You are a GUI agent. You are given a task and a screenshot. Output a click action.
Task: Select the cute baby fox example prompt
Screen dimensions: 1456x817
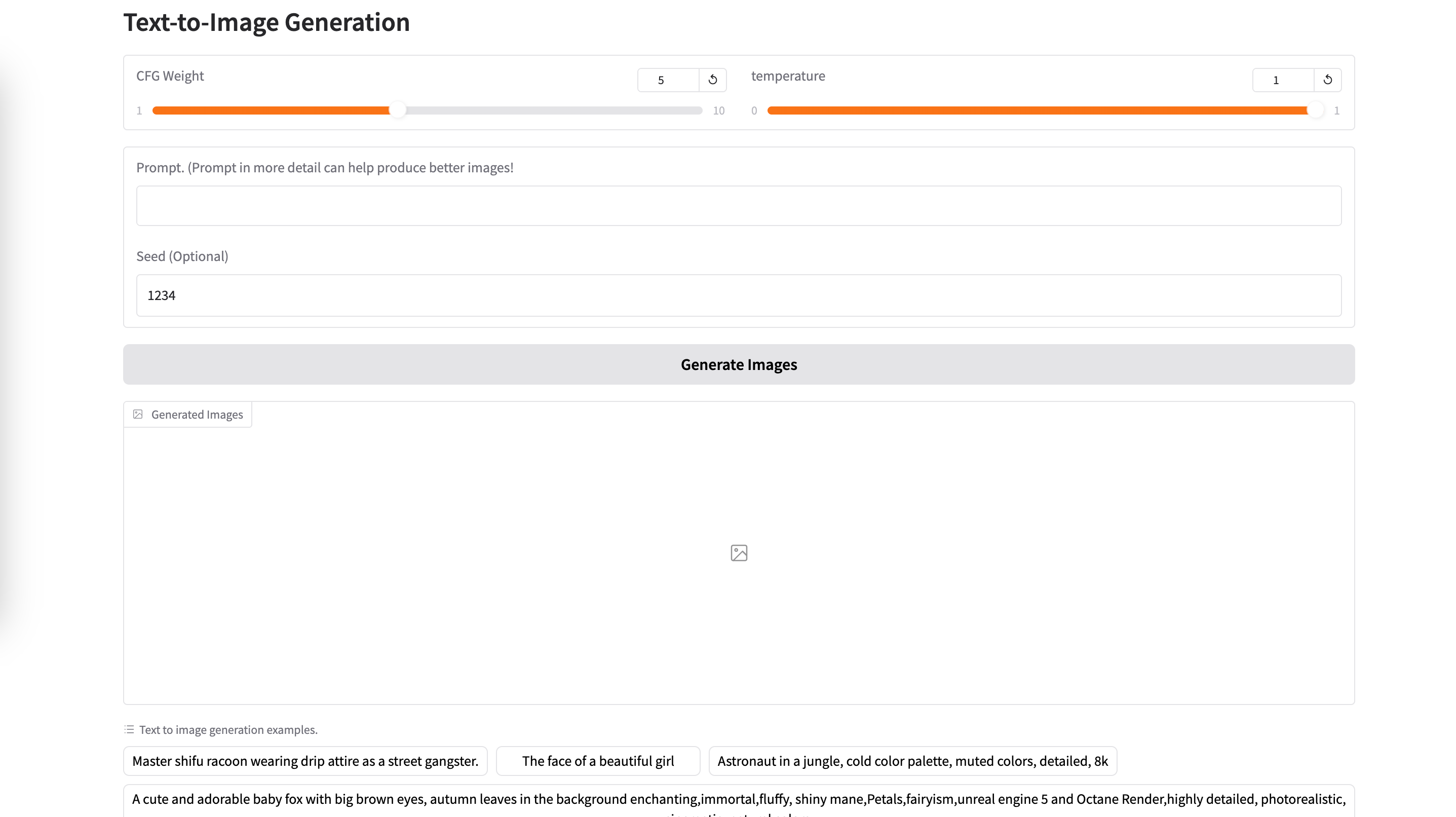pyautogui.click(x=739, y=799)
